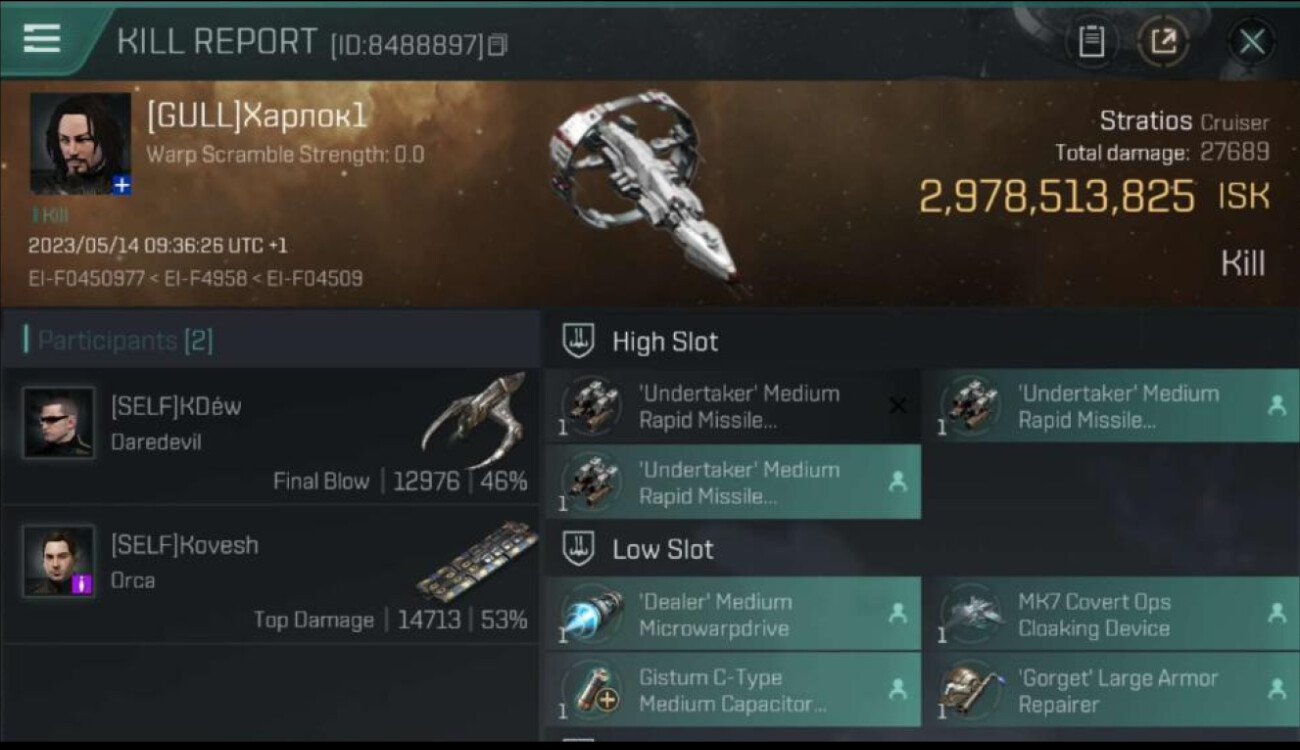Click the Daredevil ship picture

(475, 420)
